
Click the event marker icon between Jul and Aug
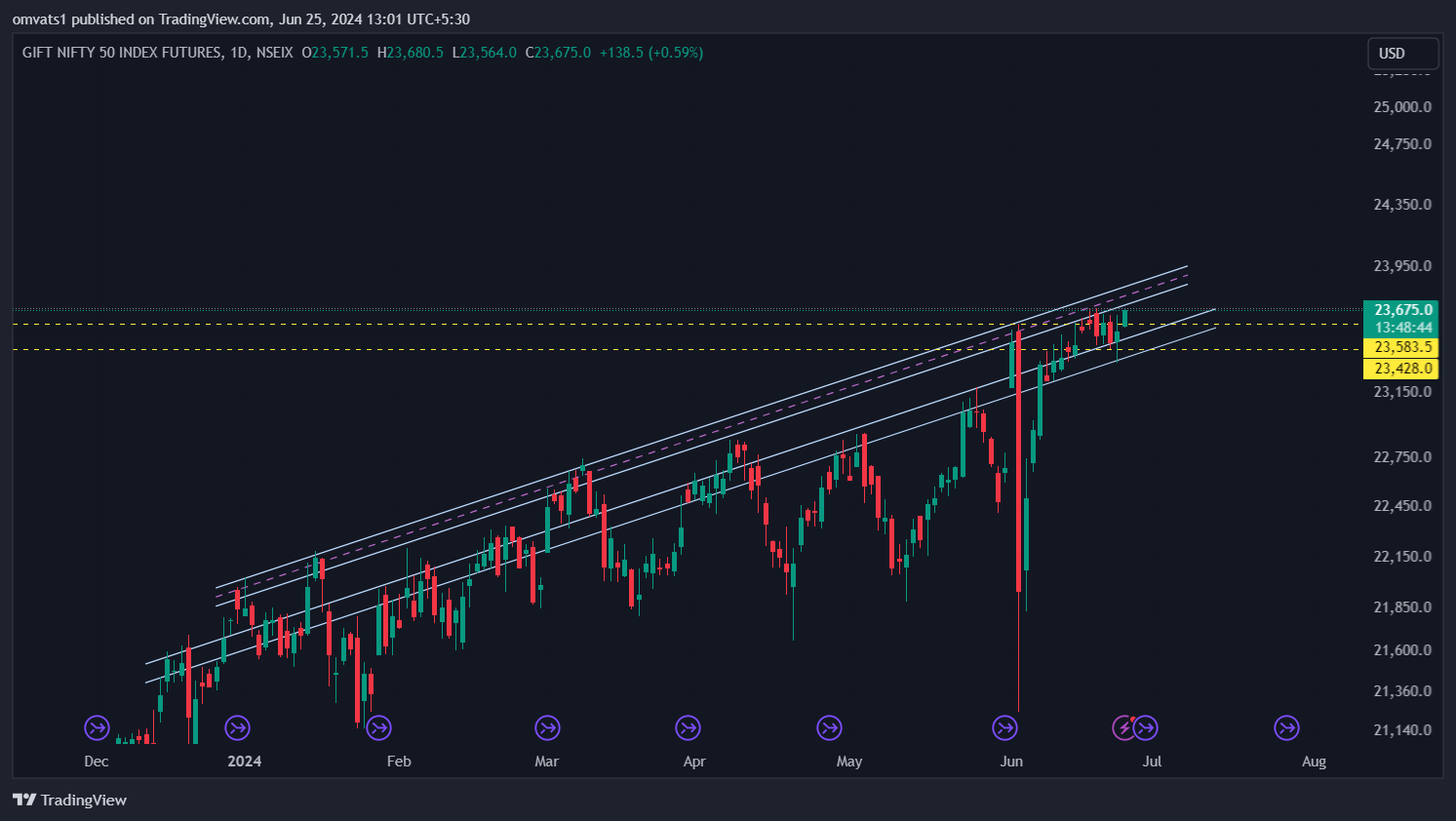coord(1286,727)
